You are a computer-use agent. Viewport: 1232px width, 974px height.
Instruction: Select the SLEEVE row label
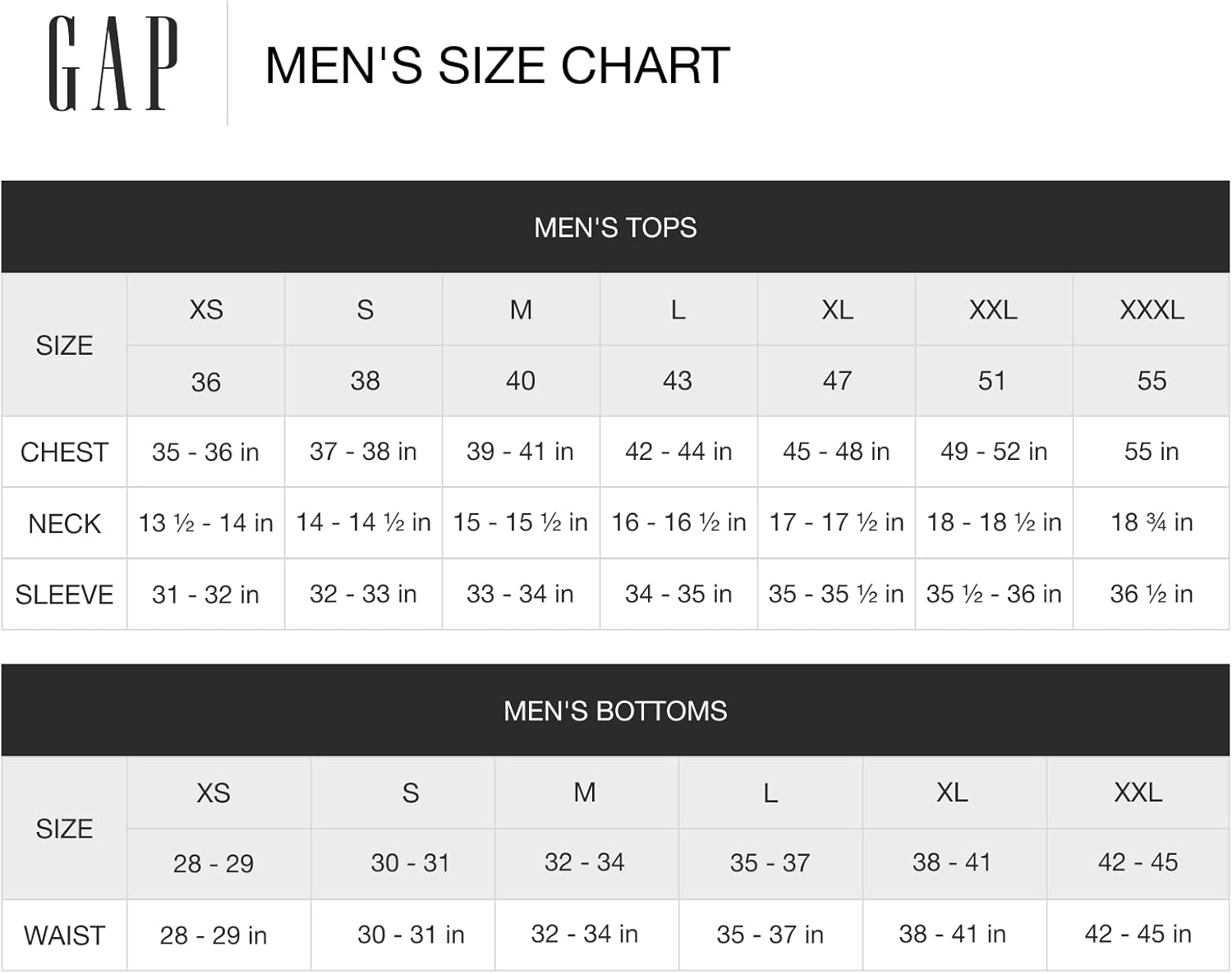click(x=64, y=595)
